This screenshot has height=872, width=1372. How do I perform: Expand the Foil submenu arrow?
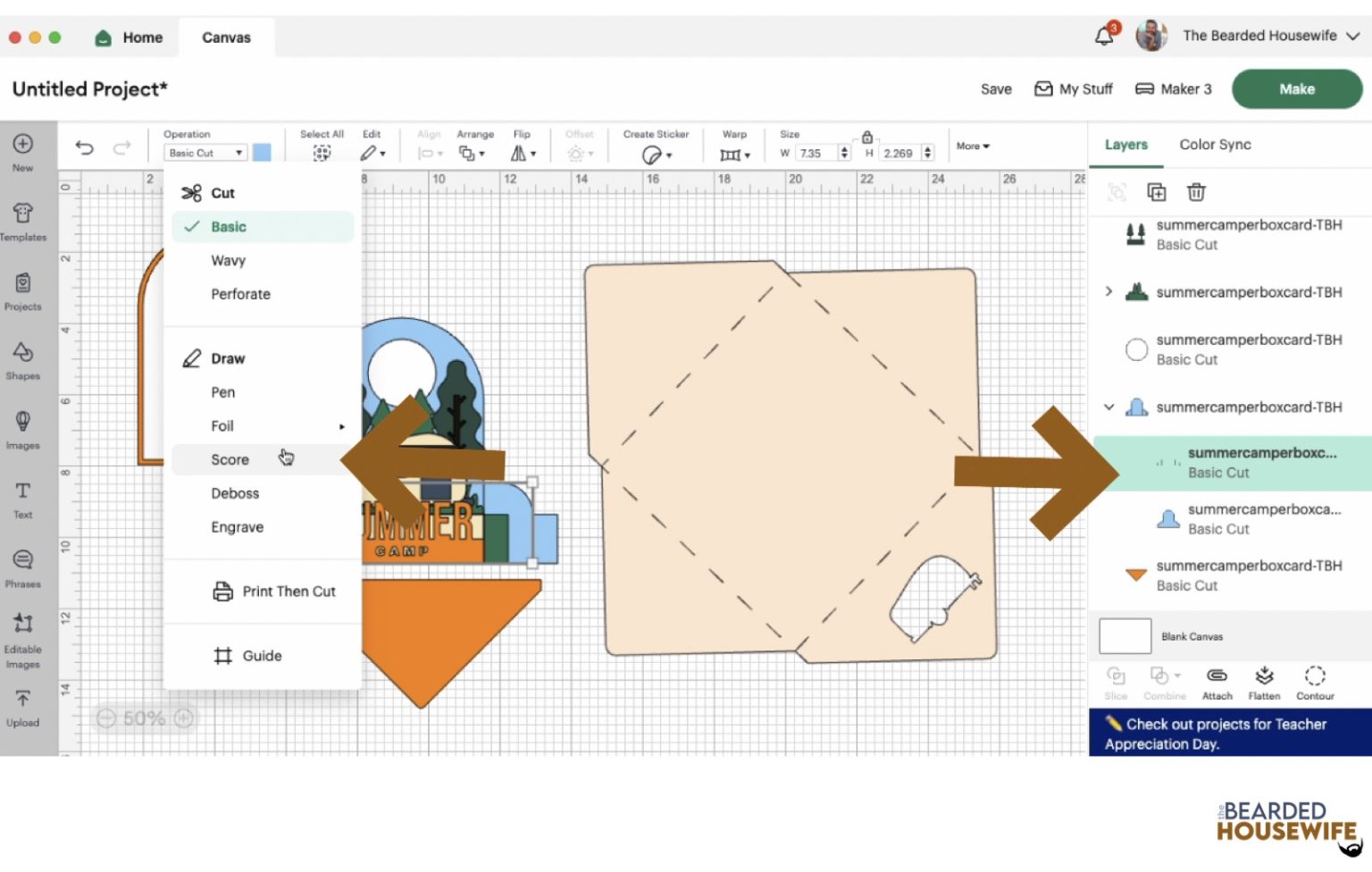341,427
